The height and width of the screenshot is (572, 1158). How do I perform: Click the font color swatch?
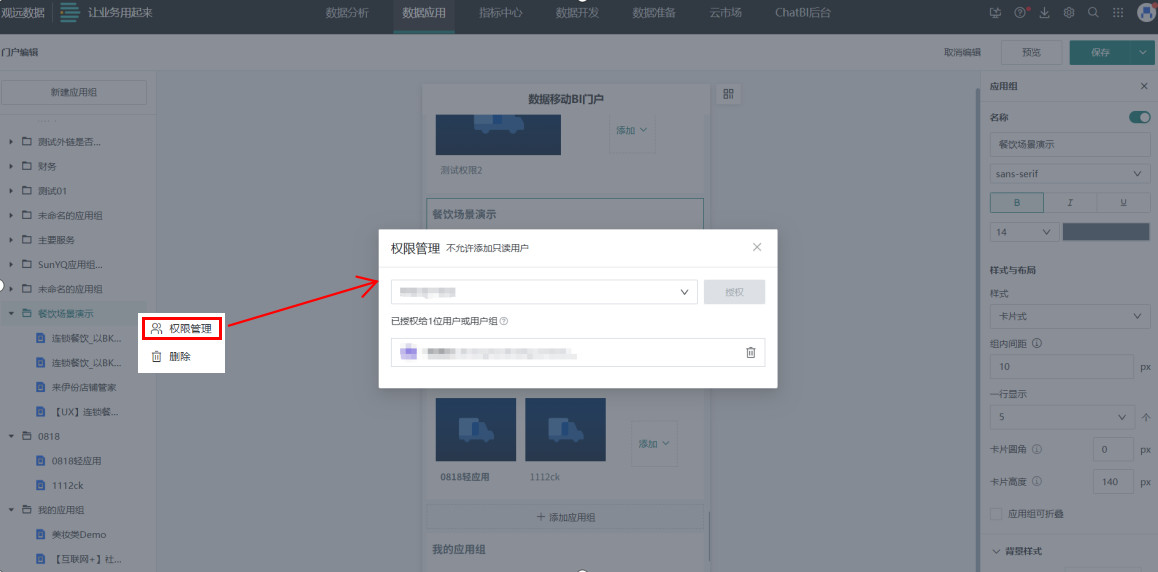(x=1106, y=232)
